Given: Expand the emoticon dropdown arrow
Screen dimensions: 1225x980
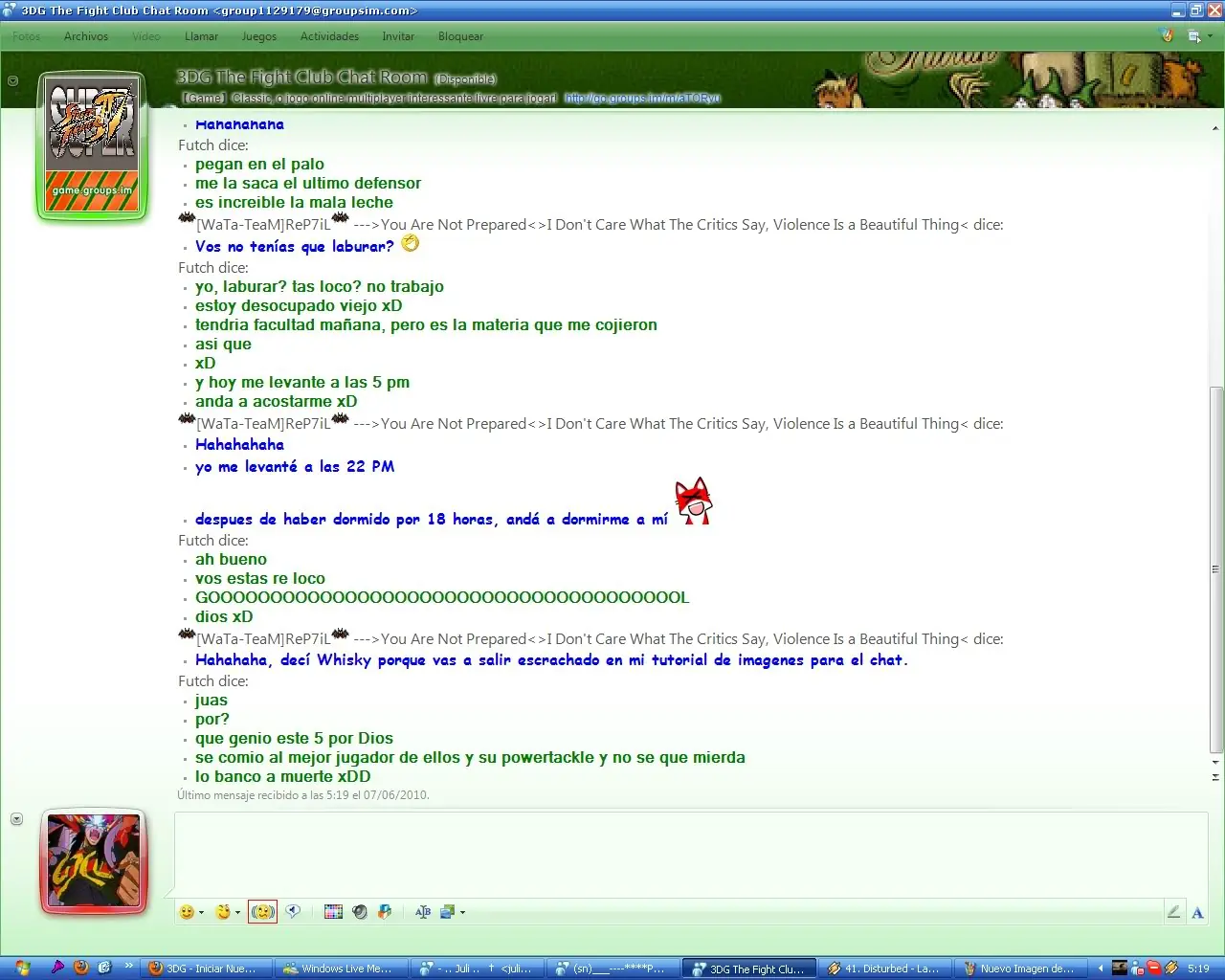Looking at the screenshot, I should pyautogui.click(x=201, y=912).
